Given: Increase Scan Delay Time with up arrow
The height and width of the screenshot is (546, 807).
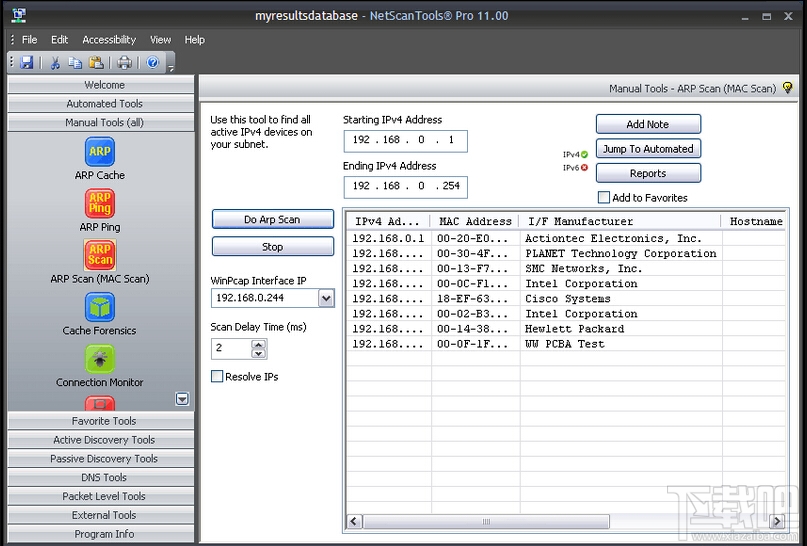Looking at the screenshot, I should pos(259,344).
